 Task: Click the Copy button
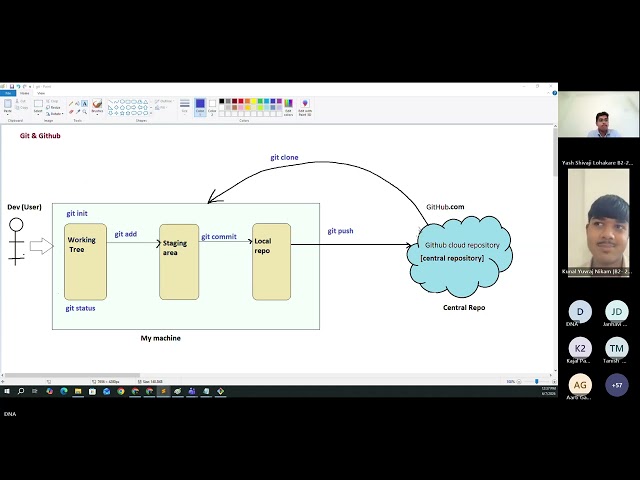pos(21,108)
